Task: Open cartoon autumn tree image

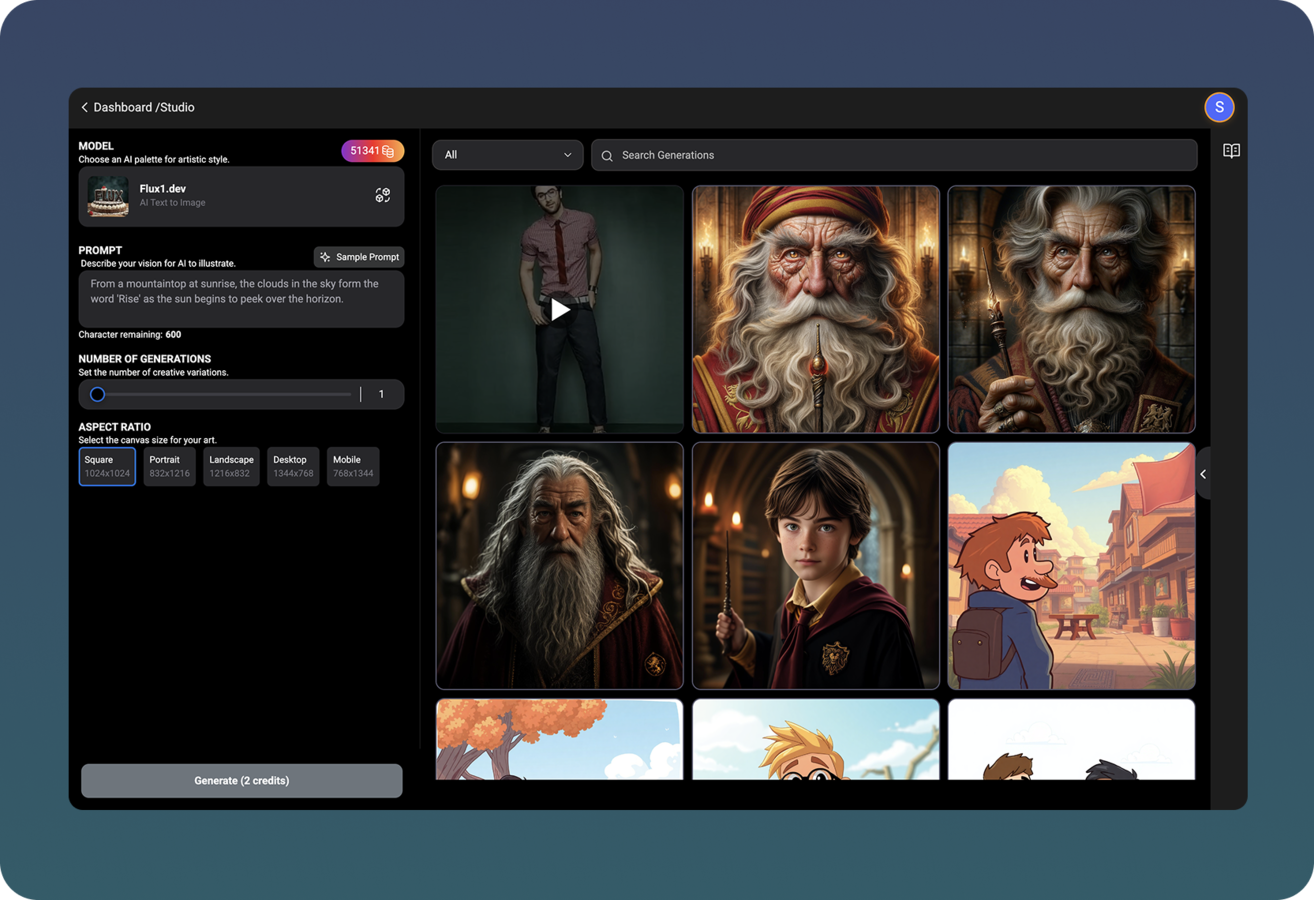Action: click(x=560, y=739)
